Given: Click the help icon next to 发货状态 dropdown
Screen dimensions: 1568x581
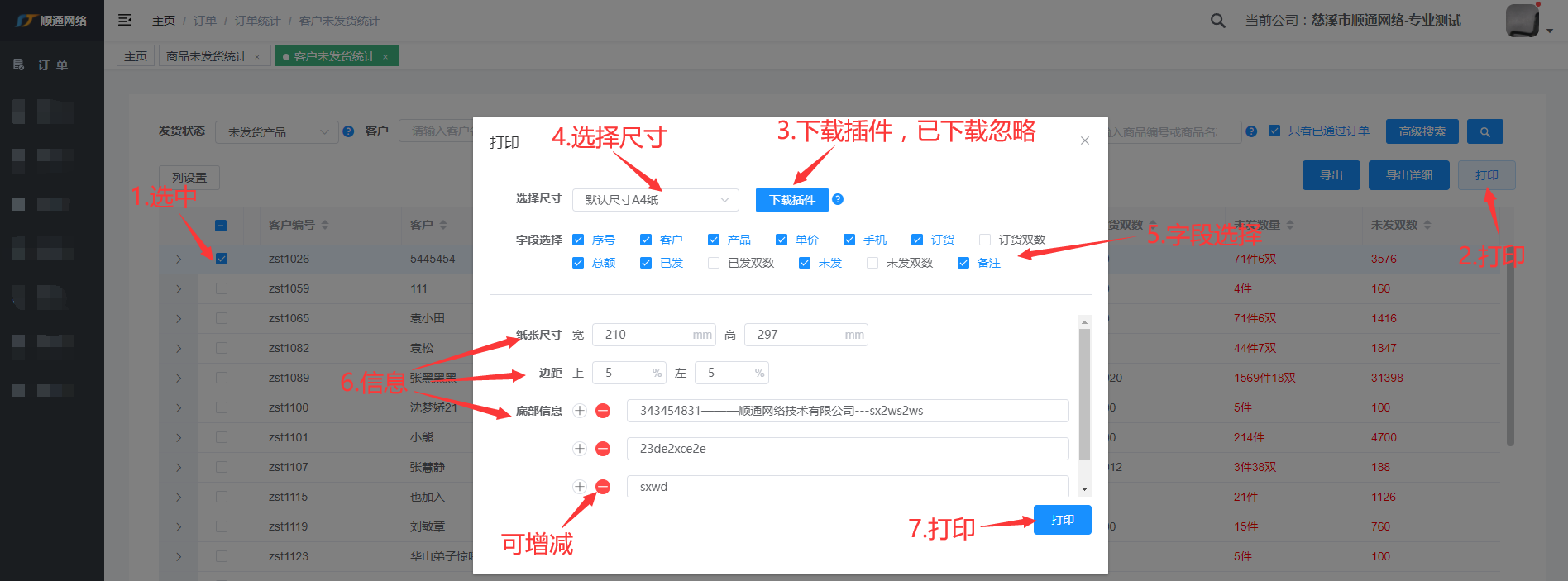Looking at the screenshot, I should tap(348, 131).
